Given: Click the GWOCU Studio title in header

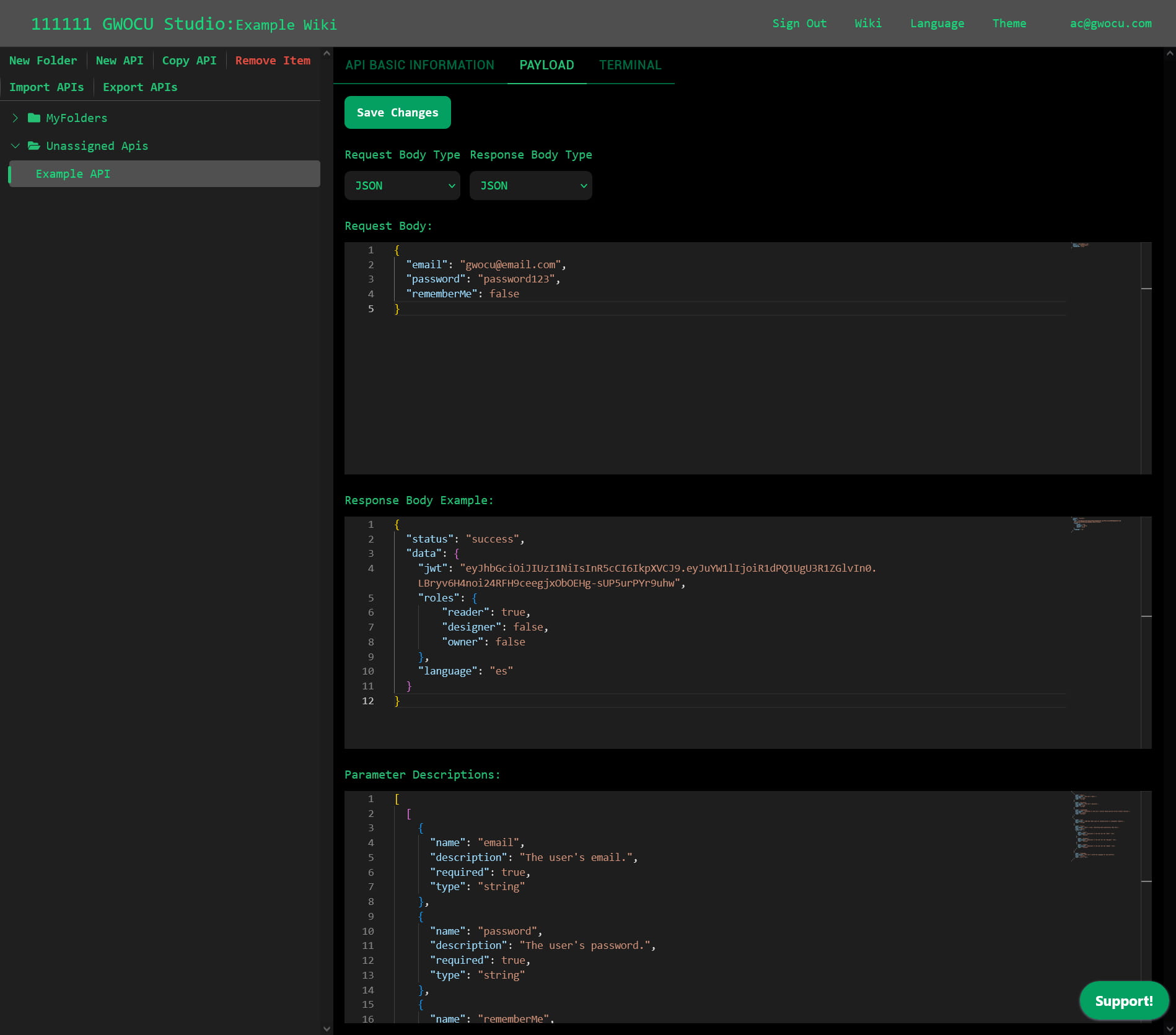Looking at the screenshot, I should 133,24.
